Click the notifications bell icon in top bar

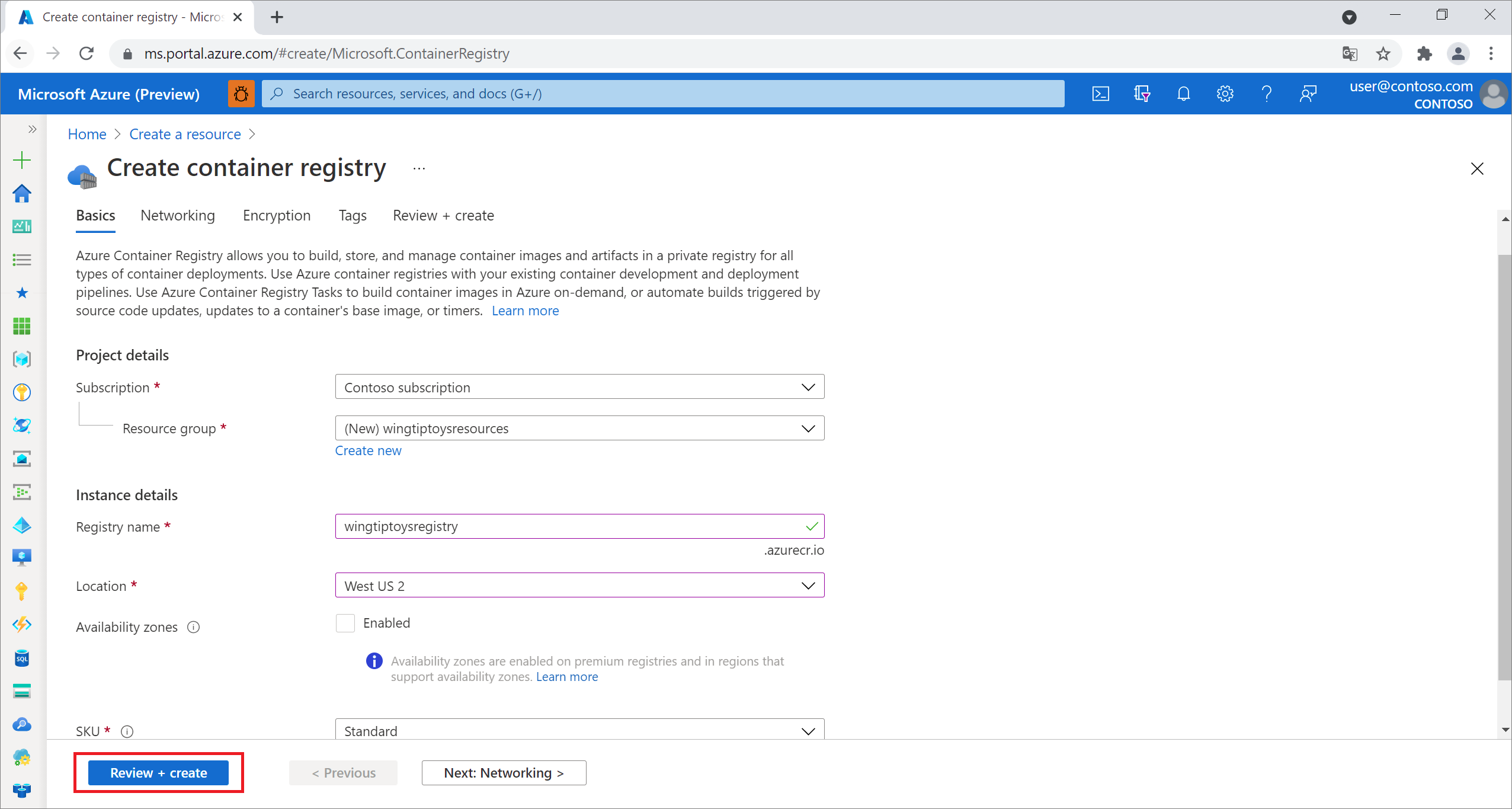click(1183, 93)
